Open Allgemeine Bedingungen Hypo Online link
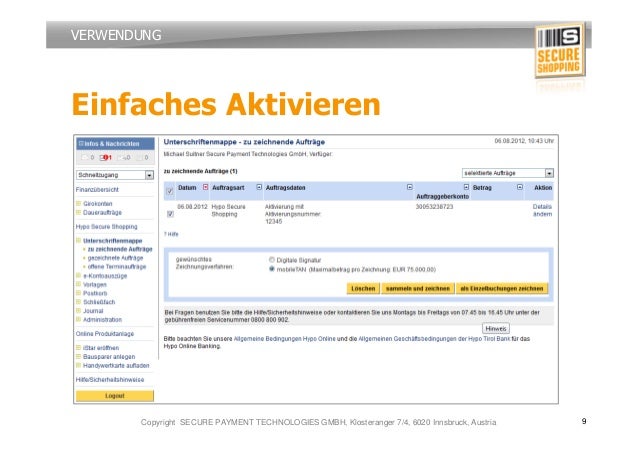Screen dimensions: 638x451 pos(285,339)
